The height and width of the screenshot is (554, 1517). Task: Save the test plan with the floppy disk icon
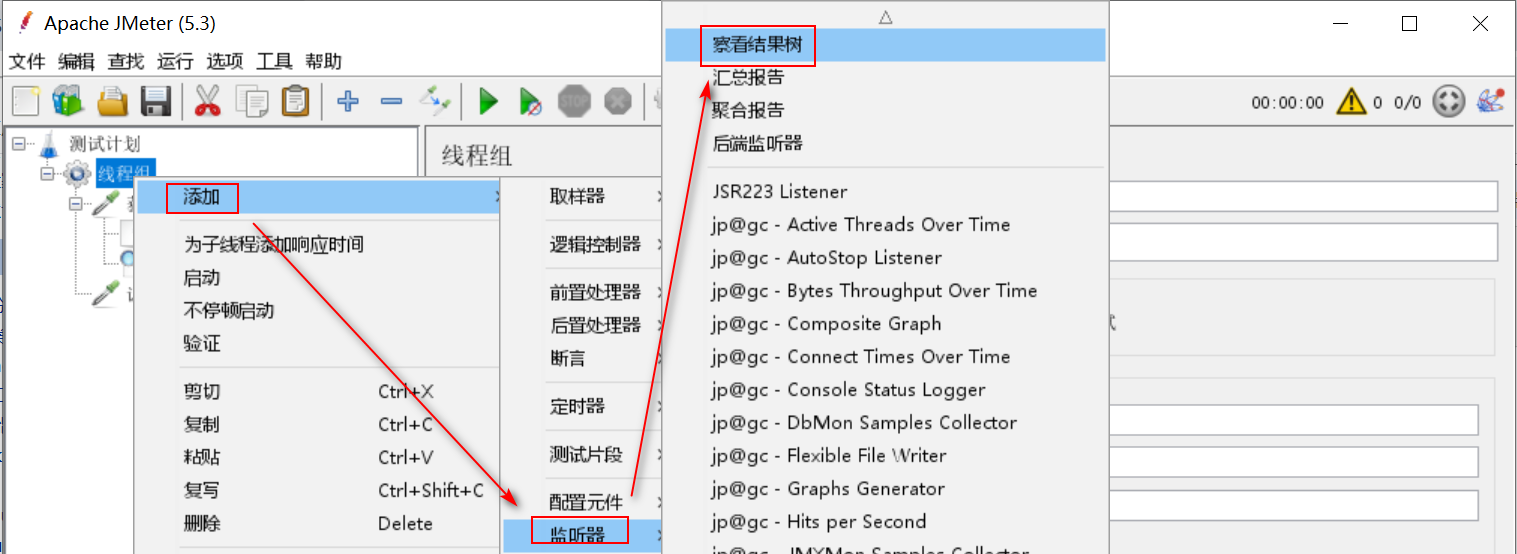156,101
